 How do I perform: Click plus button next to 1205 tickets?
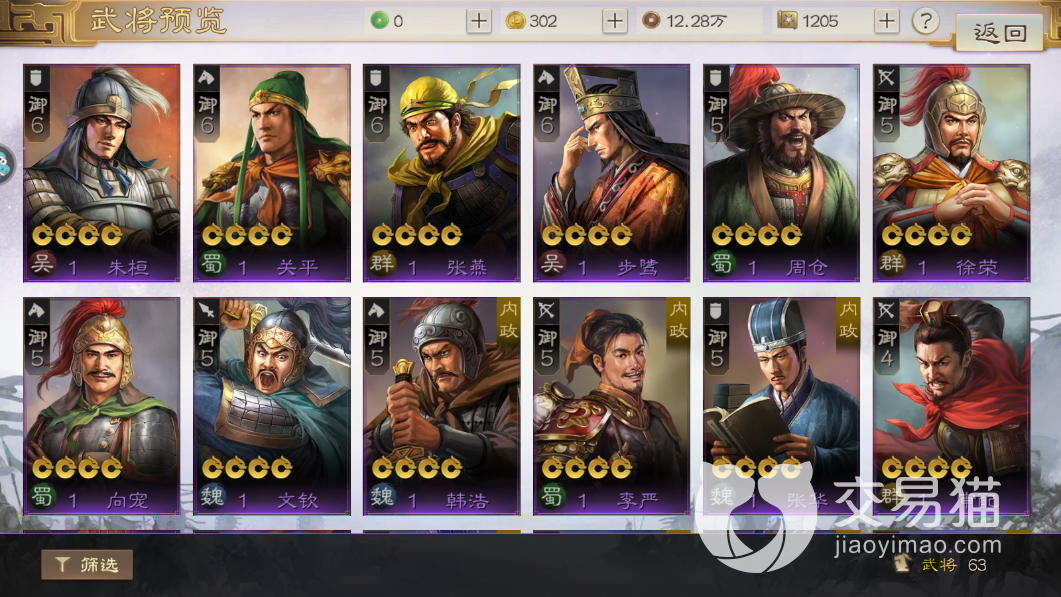click(886, 21)
